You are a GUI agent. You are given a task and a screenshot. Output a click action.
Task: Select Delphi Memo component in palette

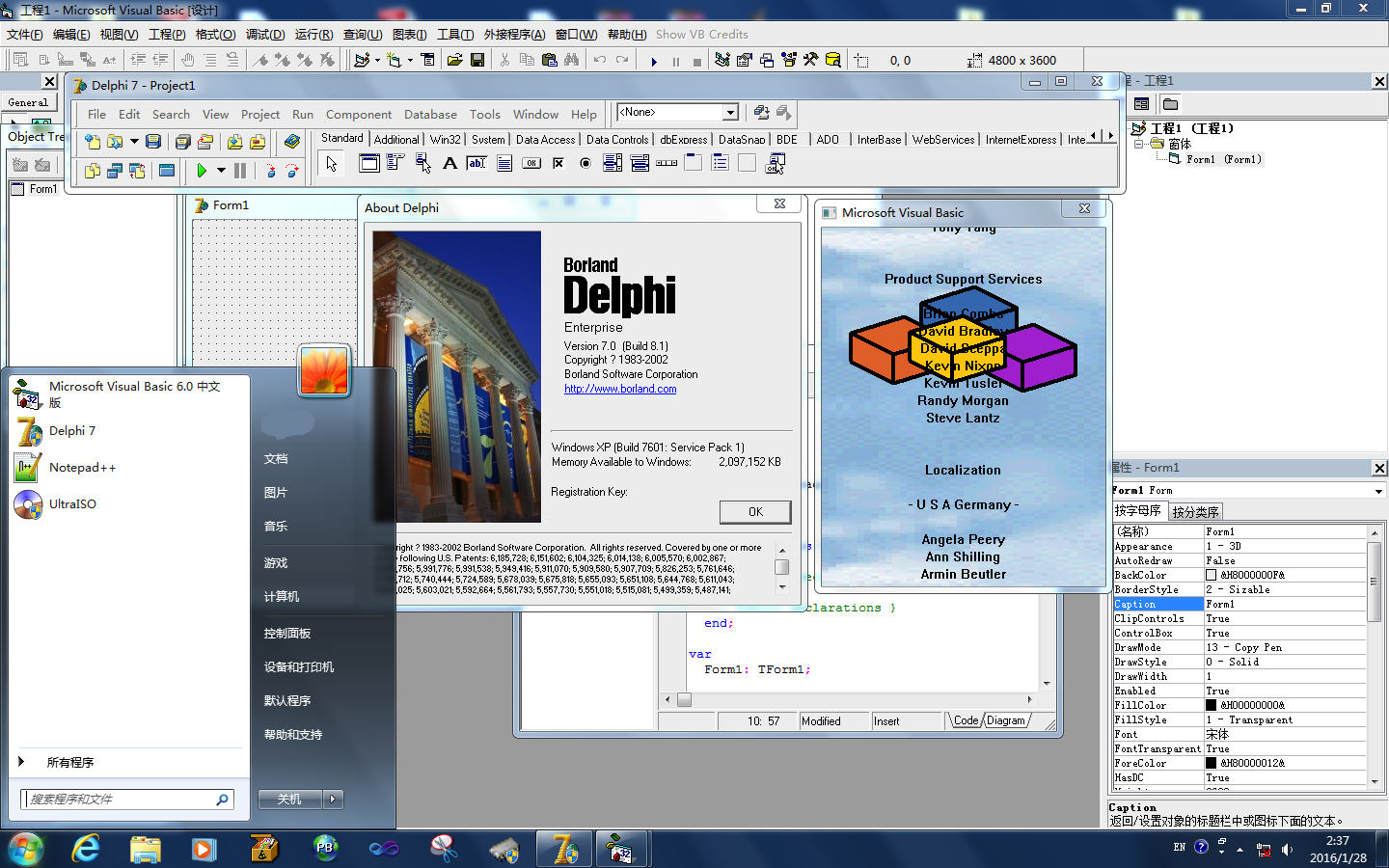(x=504, y=163)
